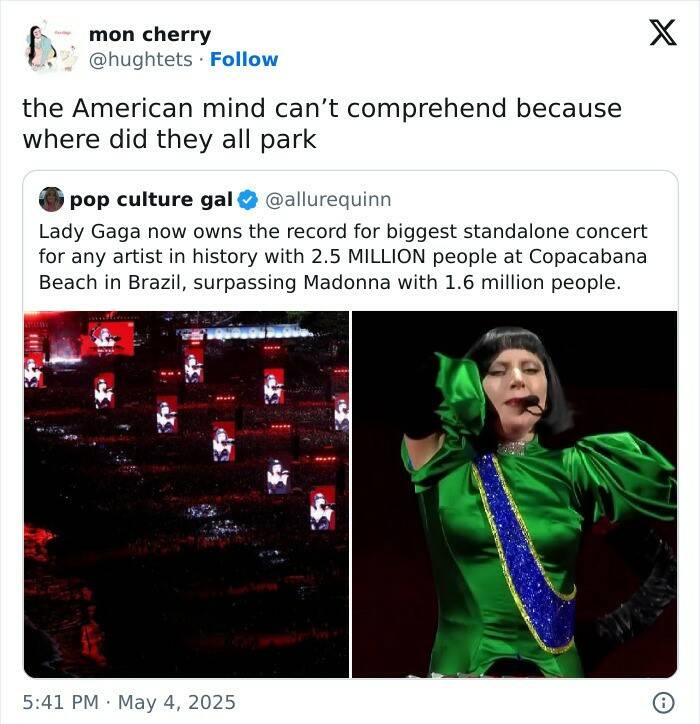Click pop culture gal's small avatar
This screenshot has width=700, height=724.
click(x=51, y=200)
